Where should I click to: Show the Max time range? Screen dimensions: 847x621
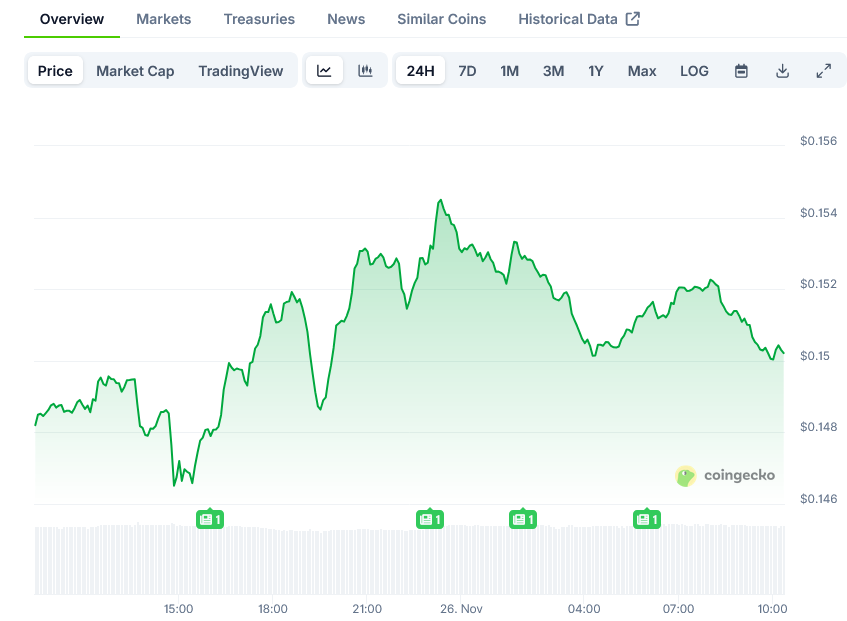(642, 71)
